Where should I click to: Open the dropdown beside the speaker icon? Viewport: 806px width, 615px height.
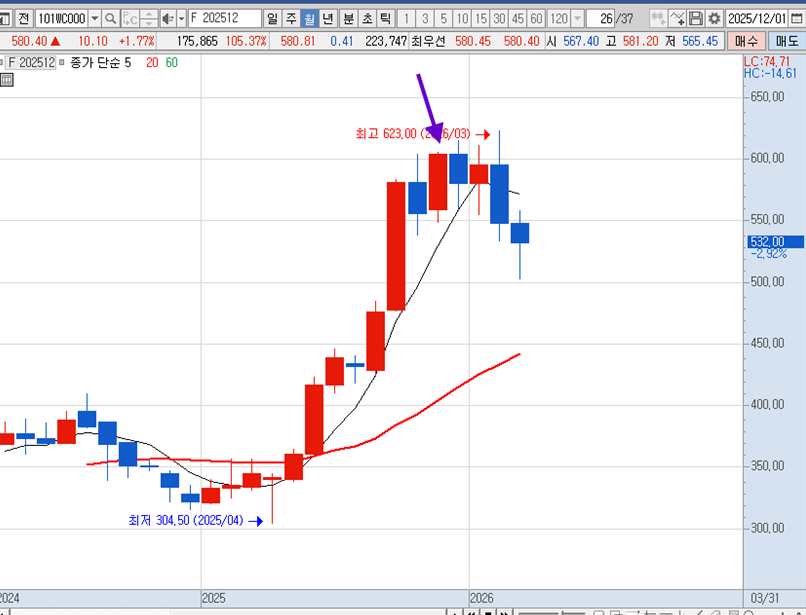pyautogui.click(x=182, y=19)
